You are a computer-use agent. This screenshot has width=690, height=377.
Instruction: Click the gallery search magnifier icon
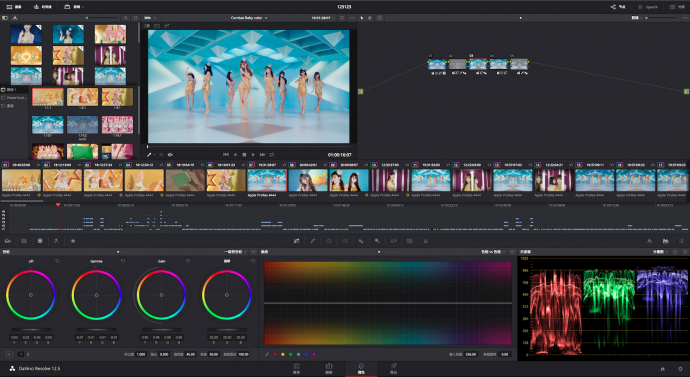pyautogui.click(x=126, y=18)
